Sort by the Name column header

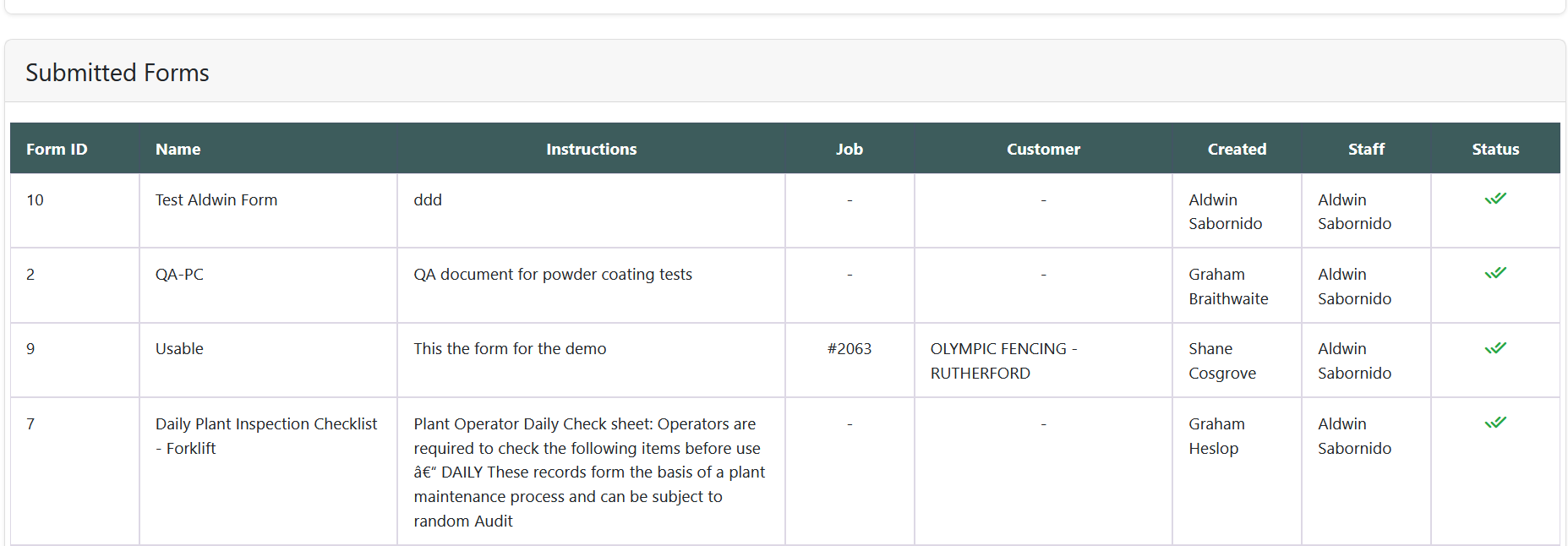tap(178, 150)
